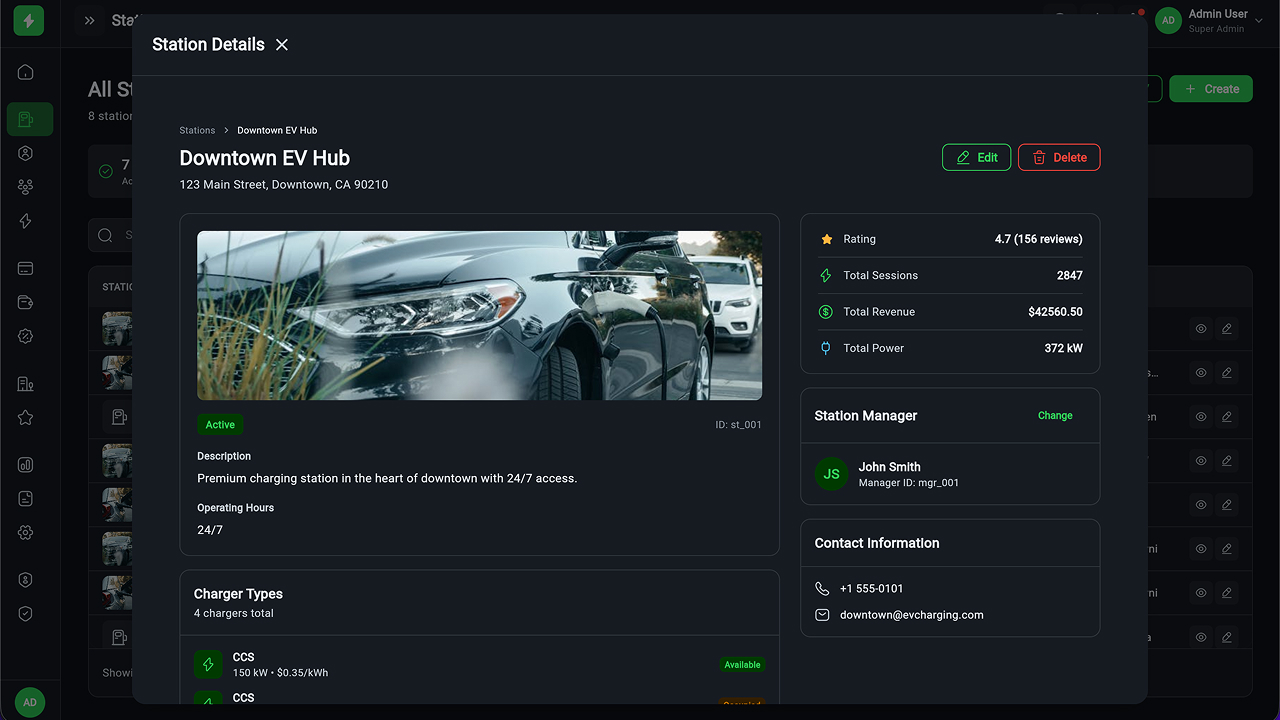1280x720 pixels.
Task: Close the Station Details panel
Action: tap(282, 45)
